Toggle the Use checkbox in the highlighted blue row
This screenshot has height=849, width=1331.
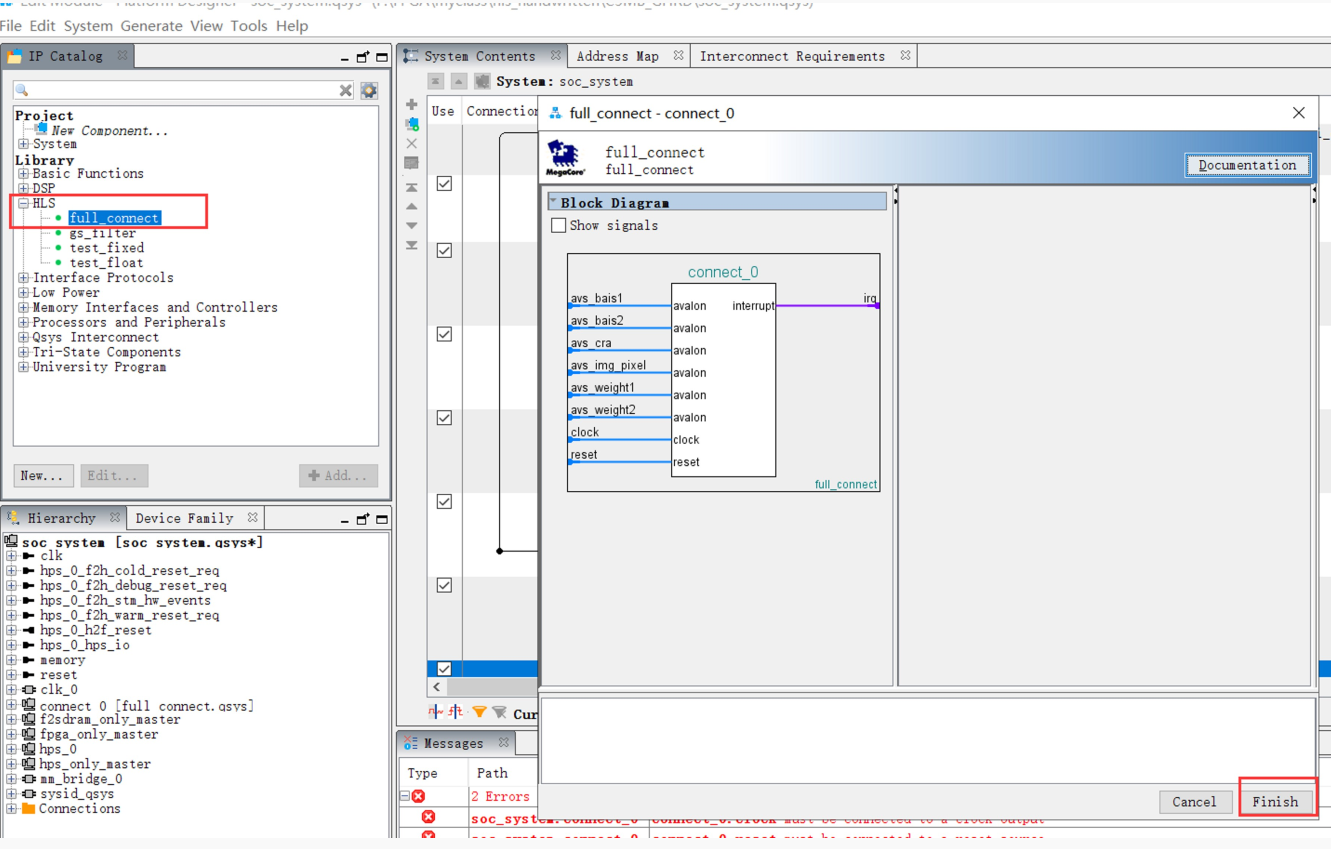[x=444, y=668]
